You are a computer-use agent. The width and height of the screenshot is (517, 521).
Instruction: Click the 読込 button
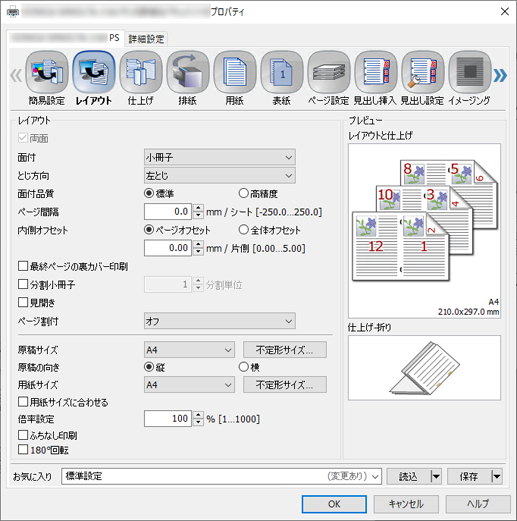click(409, 476)
